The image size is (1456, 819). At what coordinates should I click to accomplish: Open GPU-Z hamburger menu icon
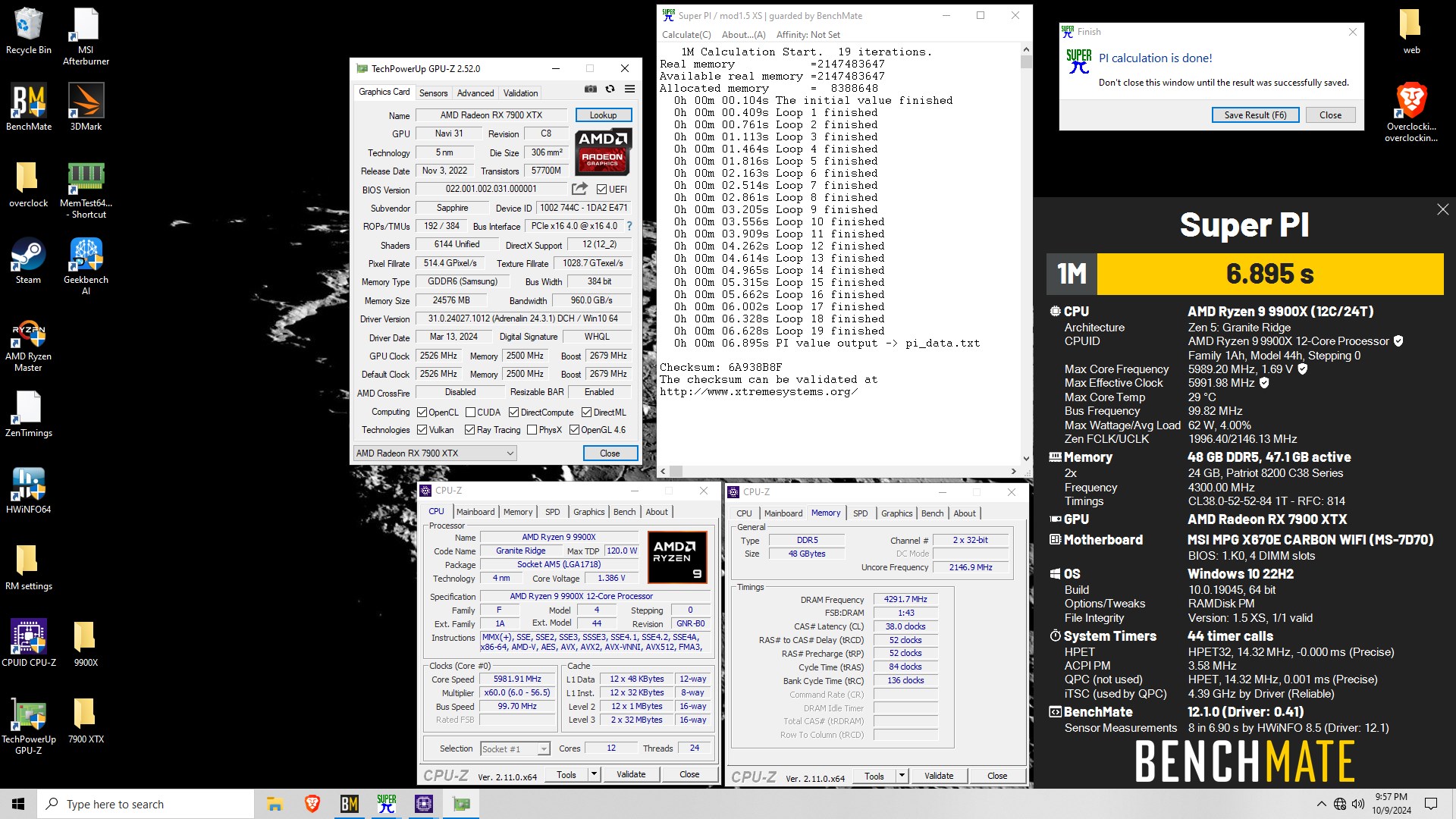(x=629, y=89)
